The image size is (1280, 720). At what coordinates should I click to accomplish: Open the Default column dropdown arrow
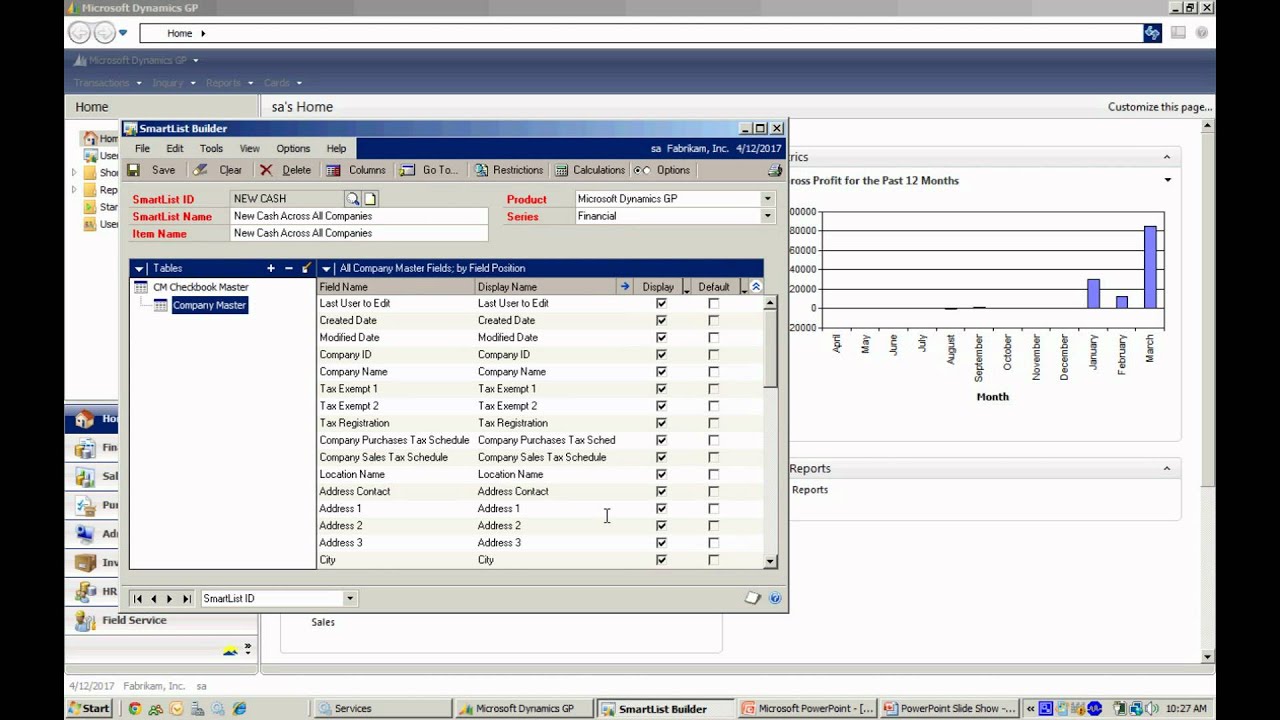743,288
